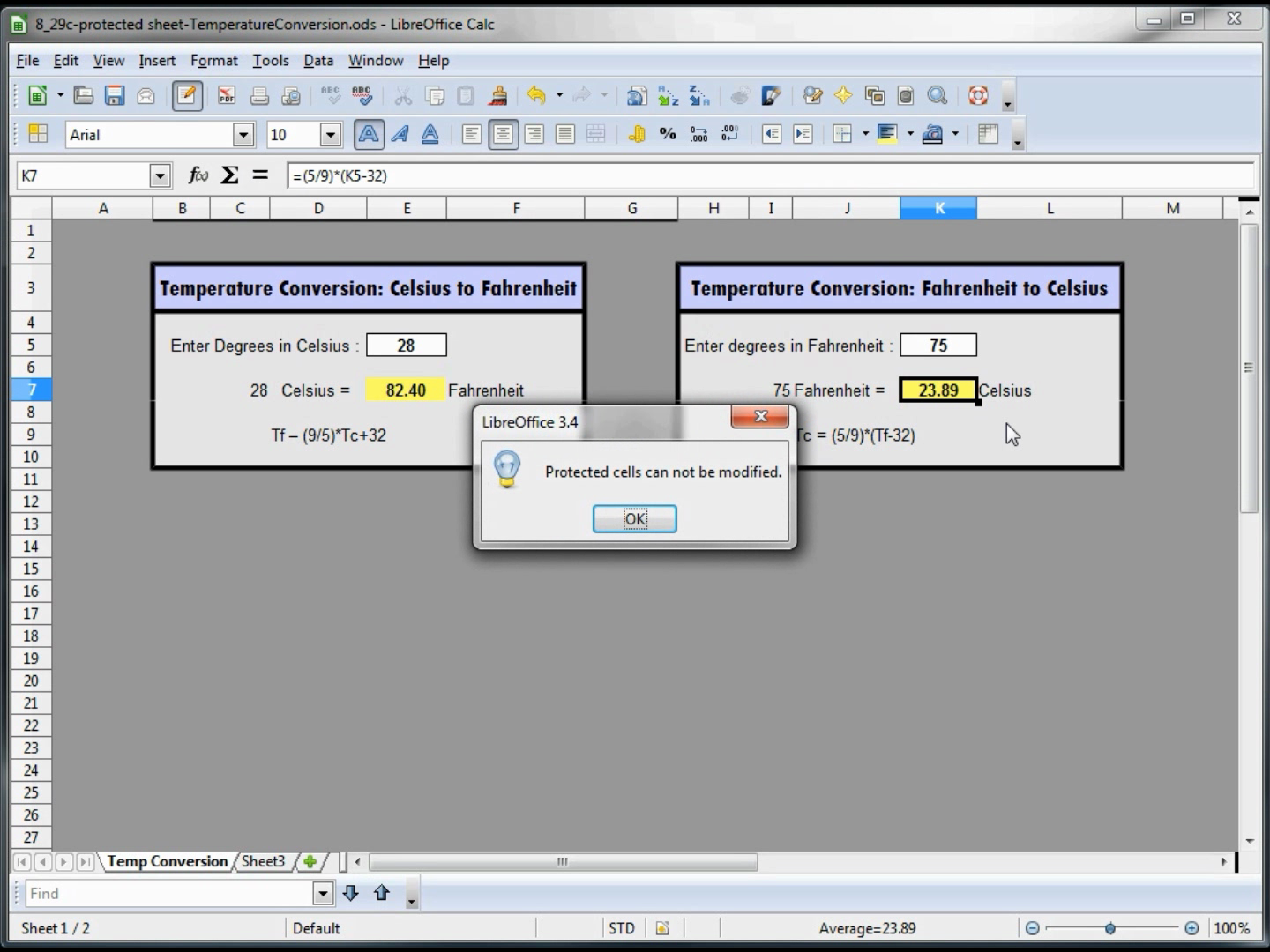Toggle Center Horizontally alignment
Image resolution: width=1270 pixels, height=952 pixels.
coord(503,134)
